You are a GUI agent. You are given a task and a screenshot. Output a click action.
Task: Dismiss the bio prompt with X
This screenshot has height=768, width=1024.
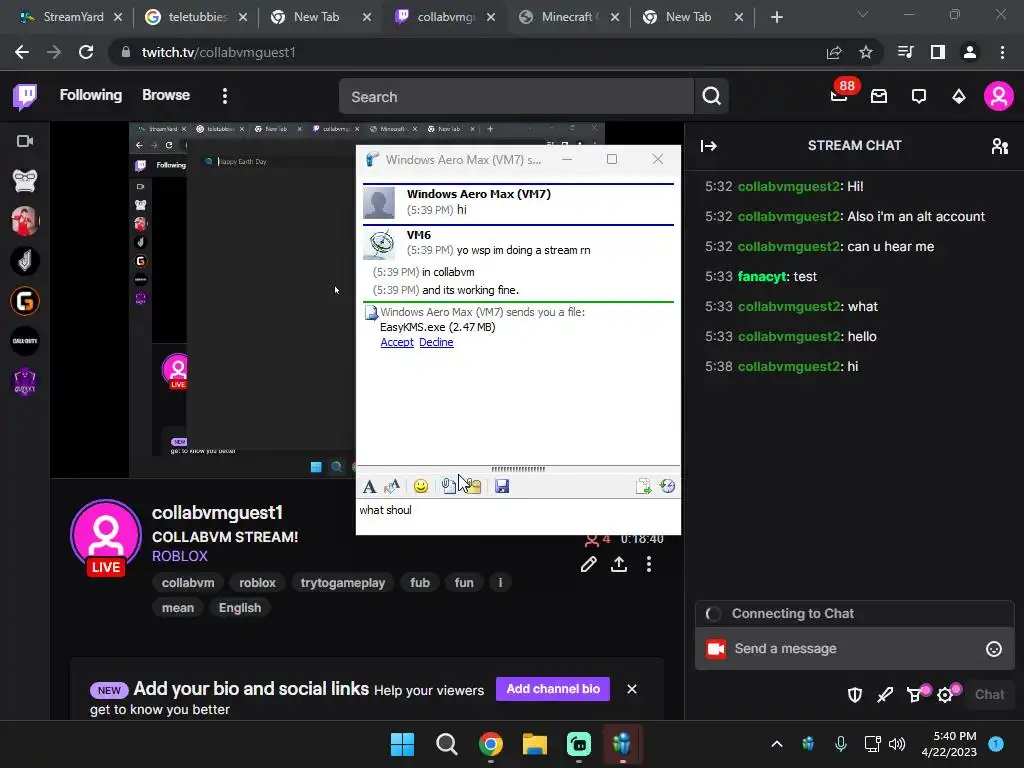click(x=632, y=689)
